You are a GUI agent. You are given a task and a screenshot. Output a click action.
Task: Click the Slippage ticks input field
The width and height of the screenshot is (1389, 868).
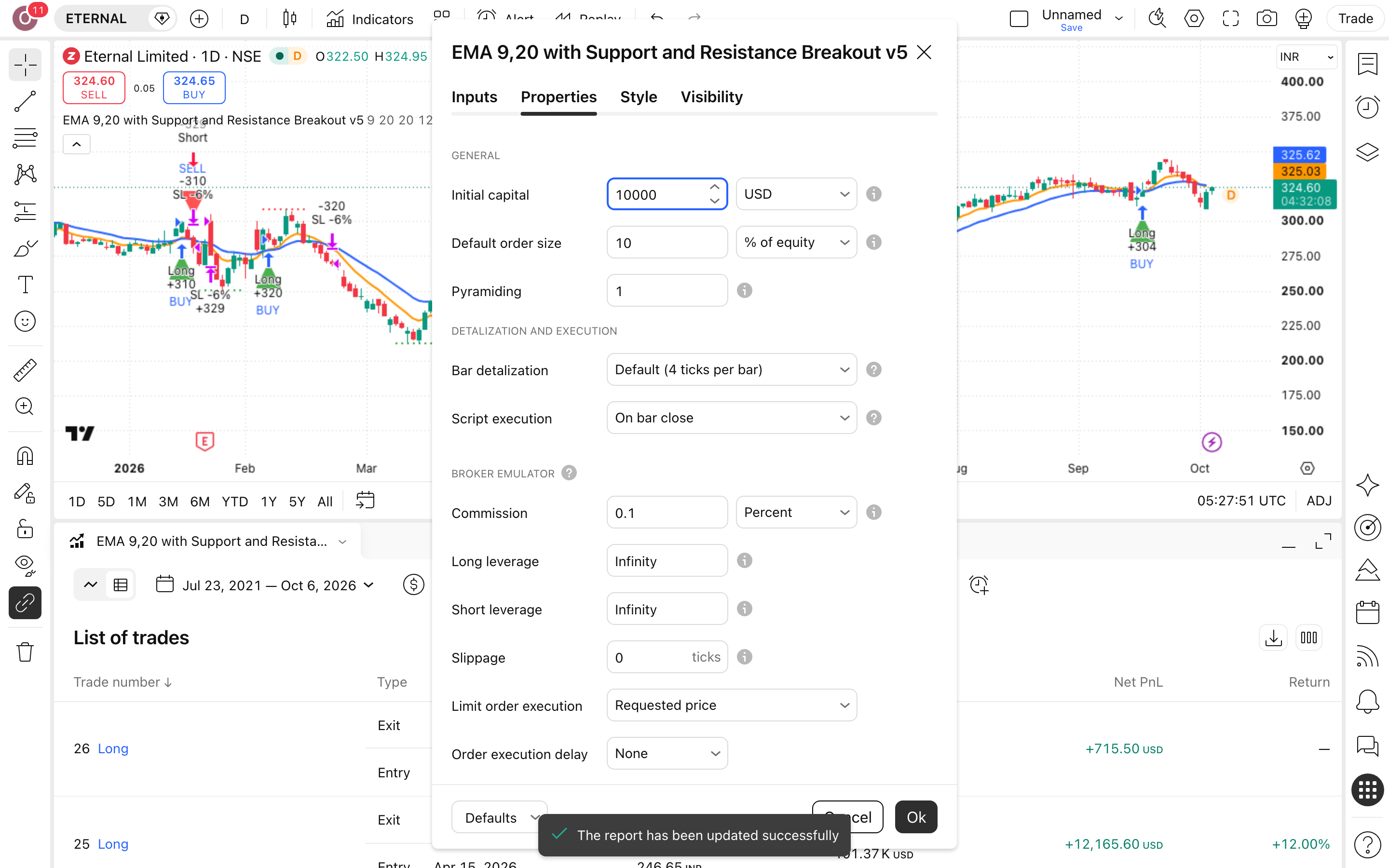click(x=667, y=657)
